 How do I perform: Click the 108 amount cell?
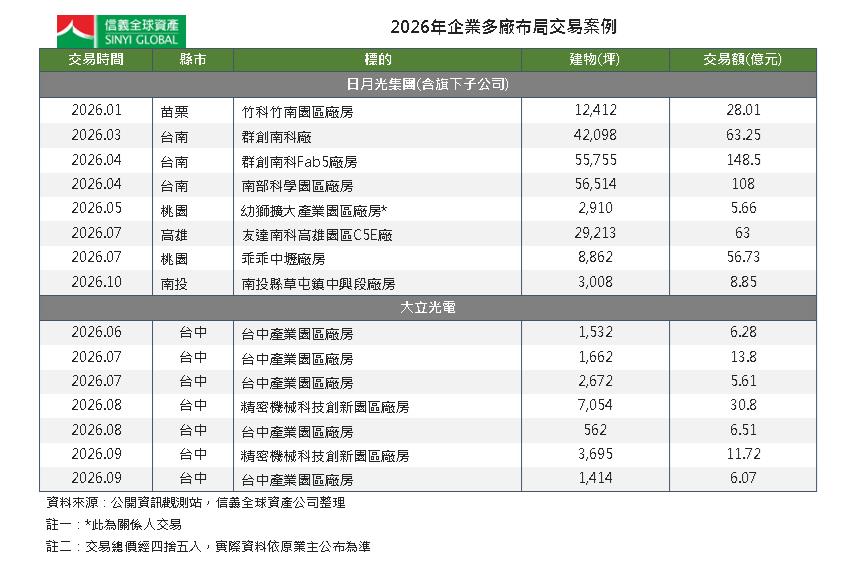click(x=743, y=184)
